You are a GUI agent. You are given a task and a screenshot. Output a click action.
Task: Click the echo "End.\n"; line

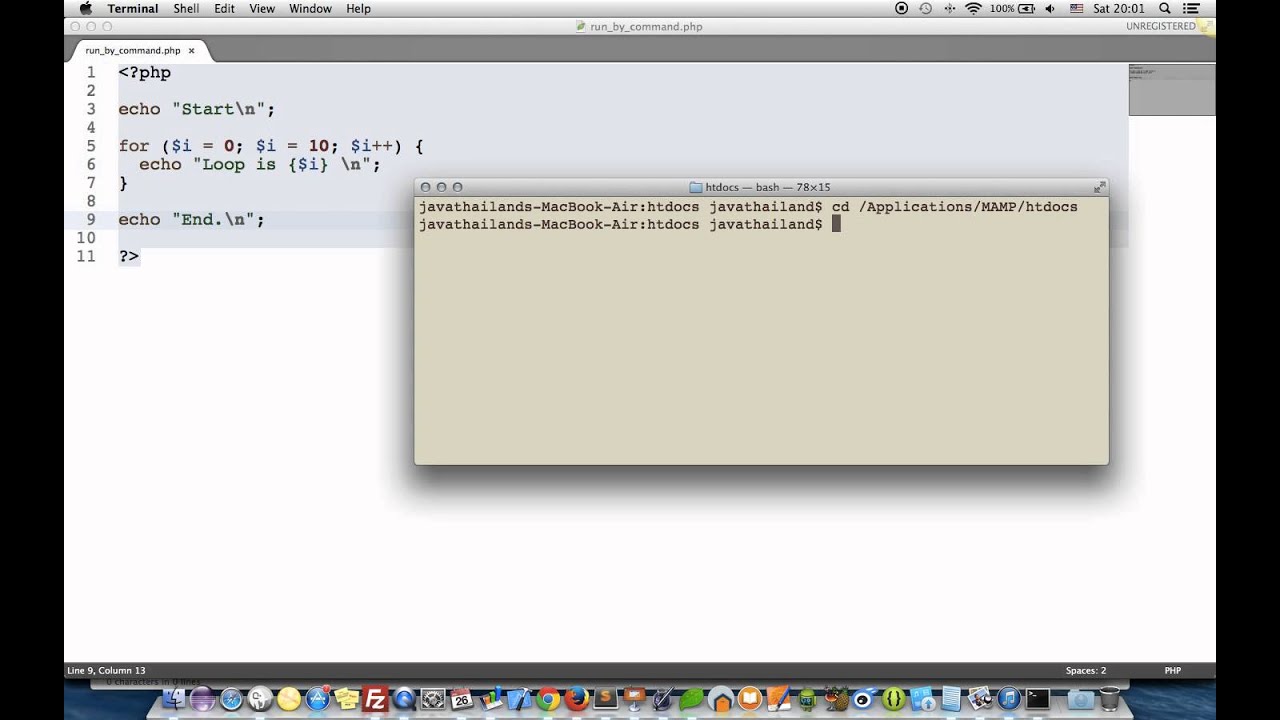tap(191, 219)
